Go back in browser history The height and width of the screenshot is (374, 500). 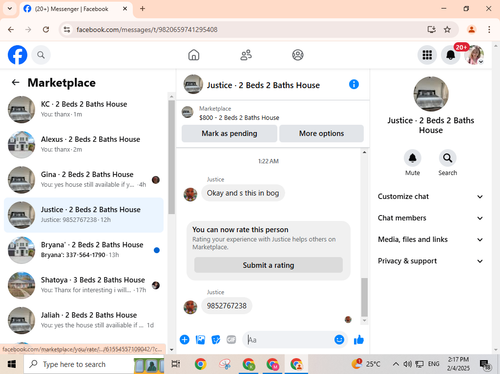click(11, 30)
